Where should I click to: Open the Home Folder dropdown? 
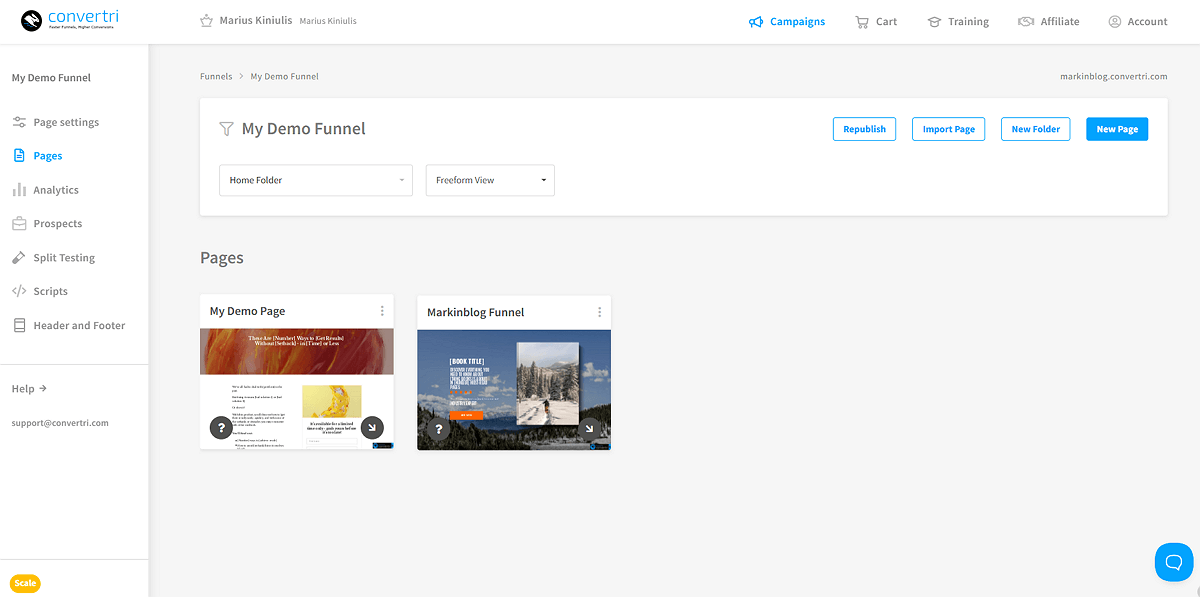point(316,180)
